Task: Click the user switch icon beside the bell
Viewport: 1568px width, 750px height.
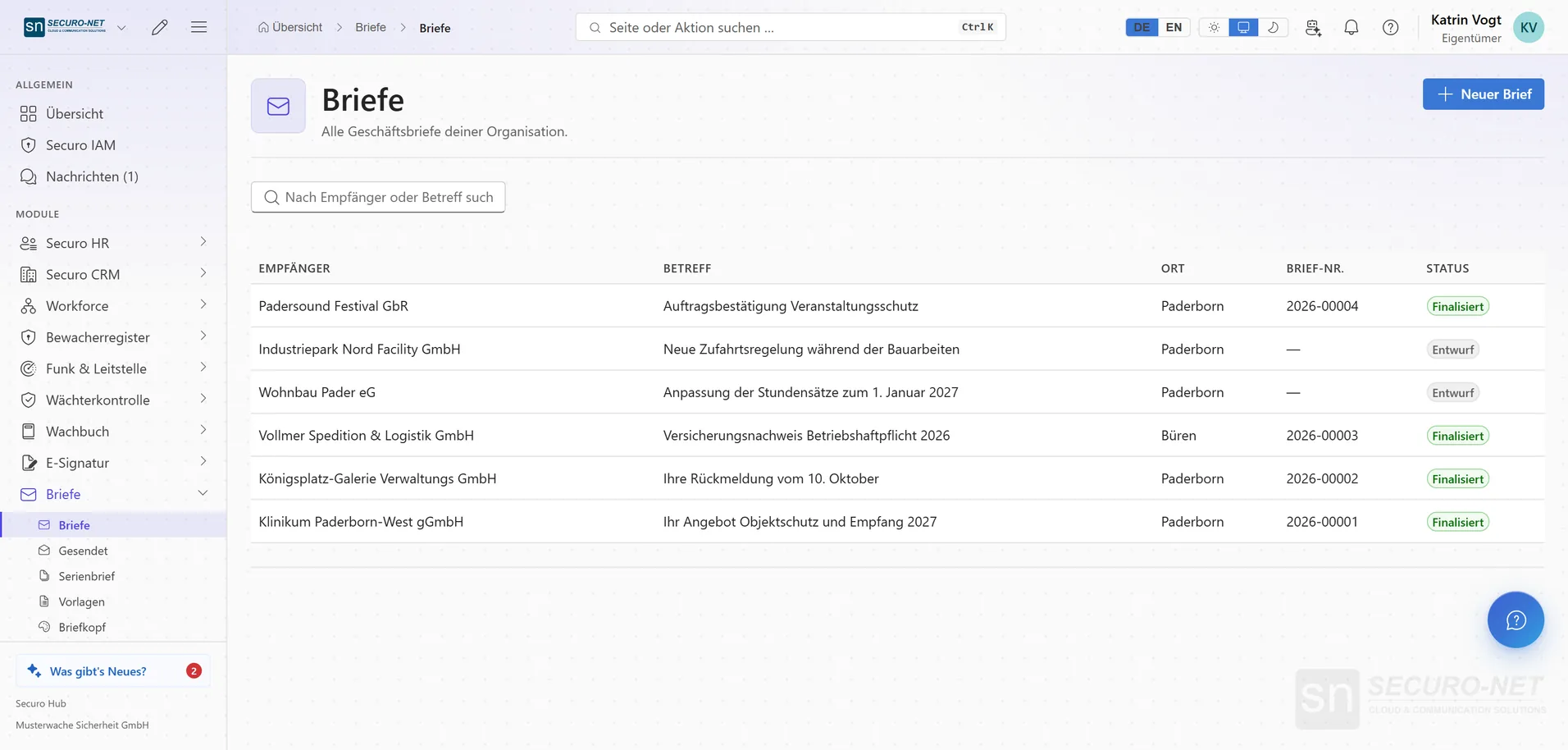Action: (x=1313, y=27)
